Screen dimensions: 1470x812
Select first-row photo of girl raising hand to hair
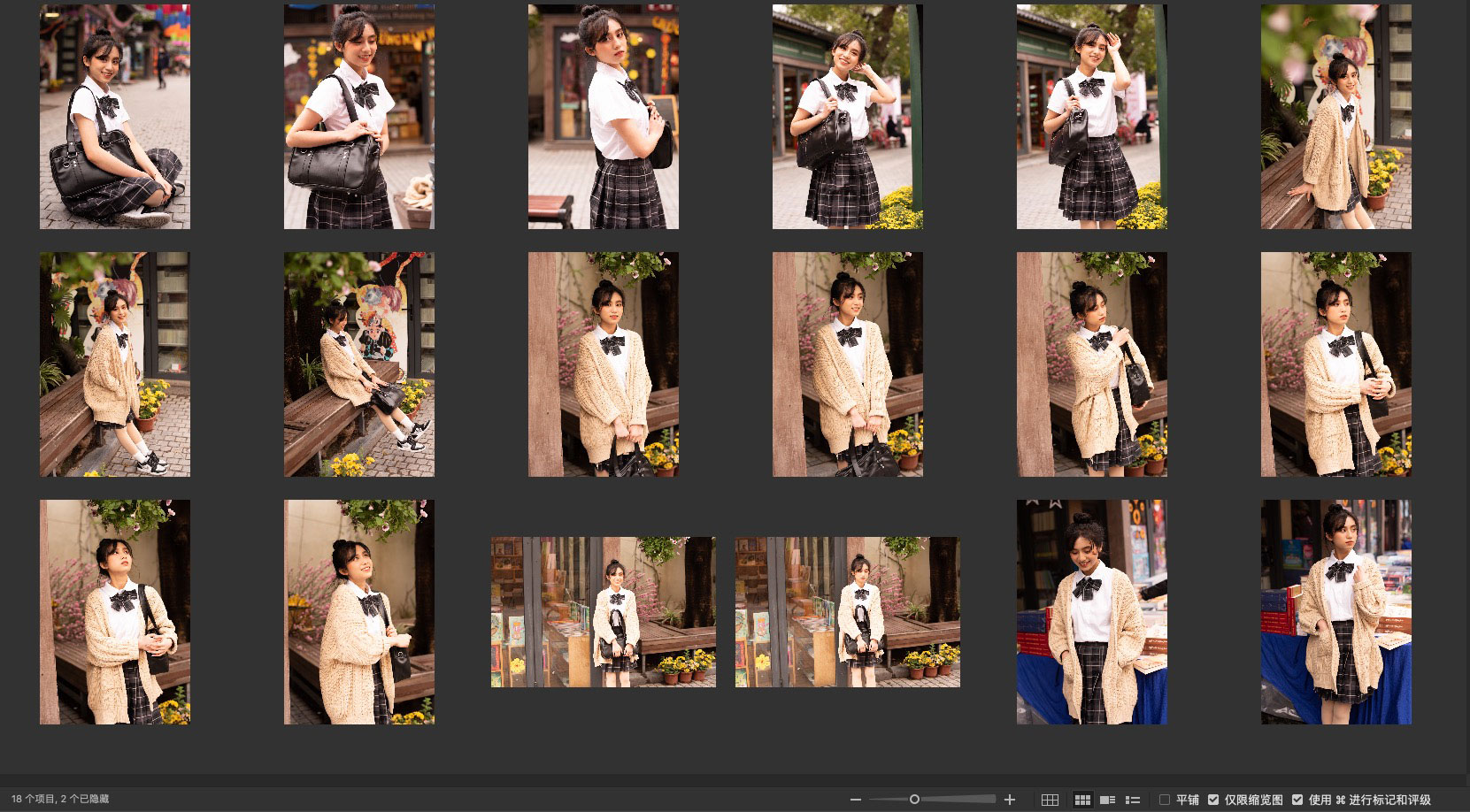tap(847, 117)
